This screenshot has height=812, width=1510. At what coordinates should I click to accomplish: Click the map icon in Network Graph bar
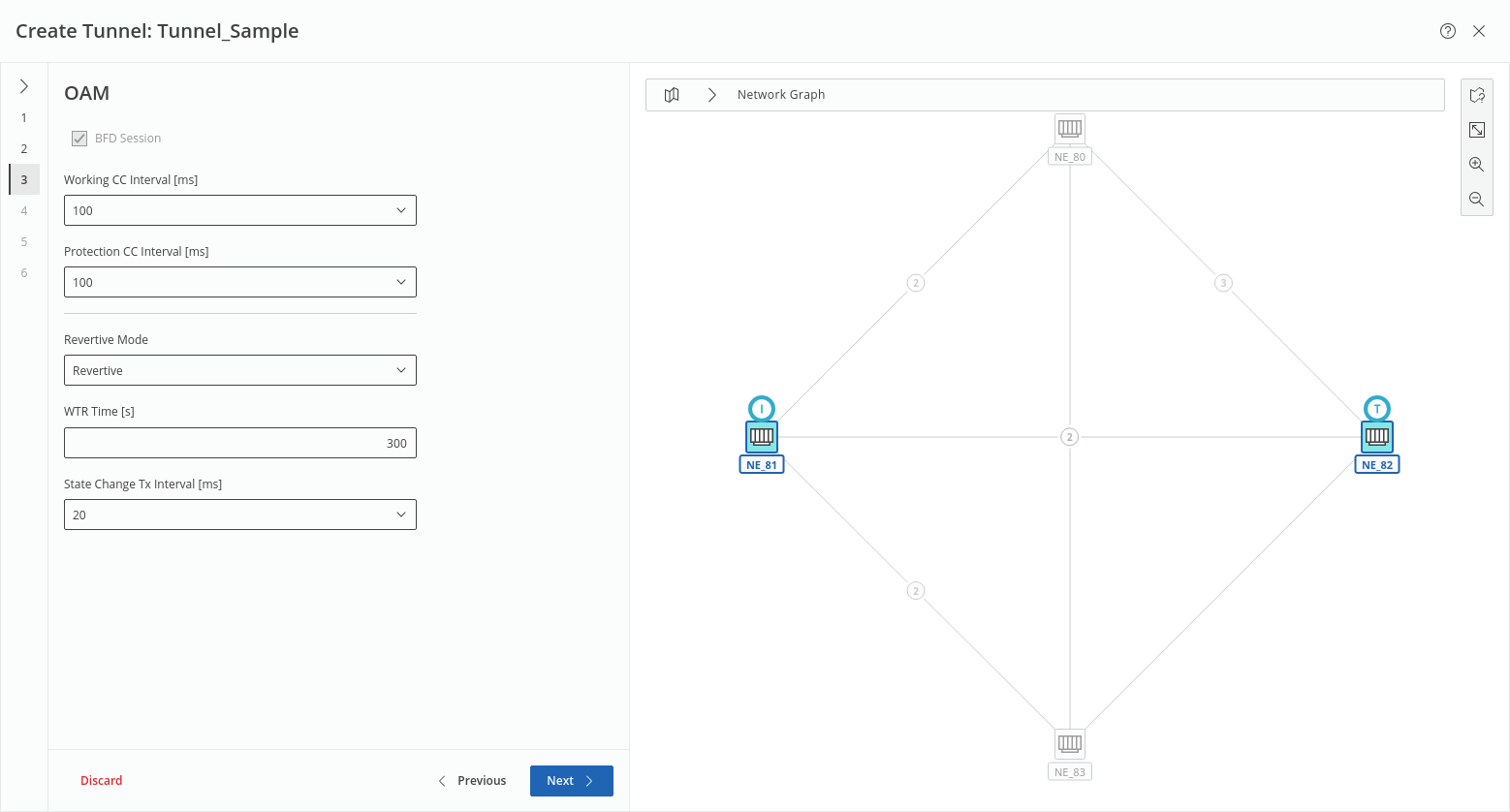coord(672,95)
